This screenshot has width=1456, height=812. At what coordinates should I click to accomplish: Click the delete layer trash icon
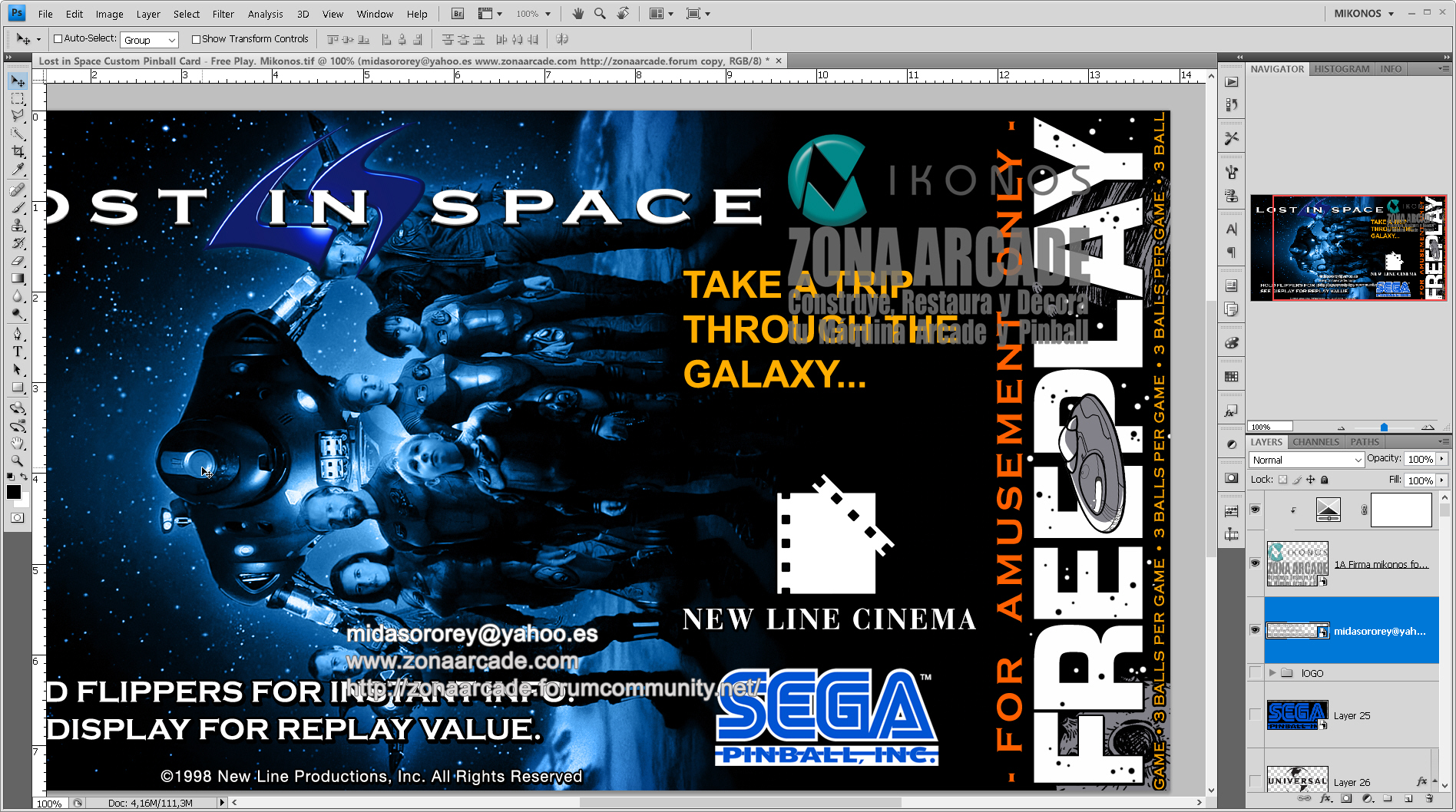pos(1430,798)
